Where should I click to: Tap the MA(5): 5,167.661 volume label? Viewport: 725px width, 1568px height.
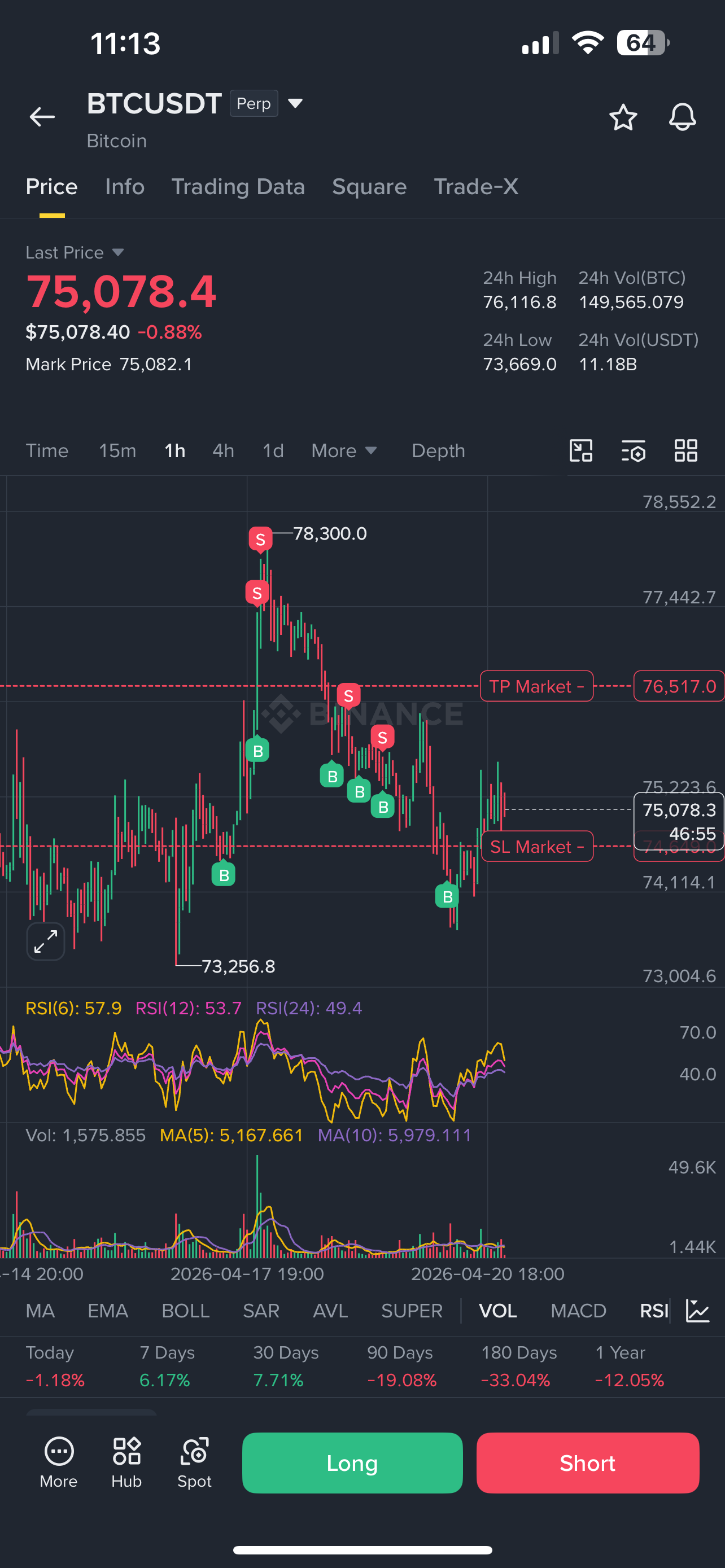(232, 1135)
